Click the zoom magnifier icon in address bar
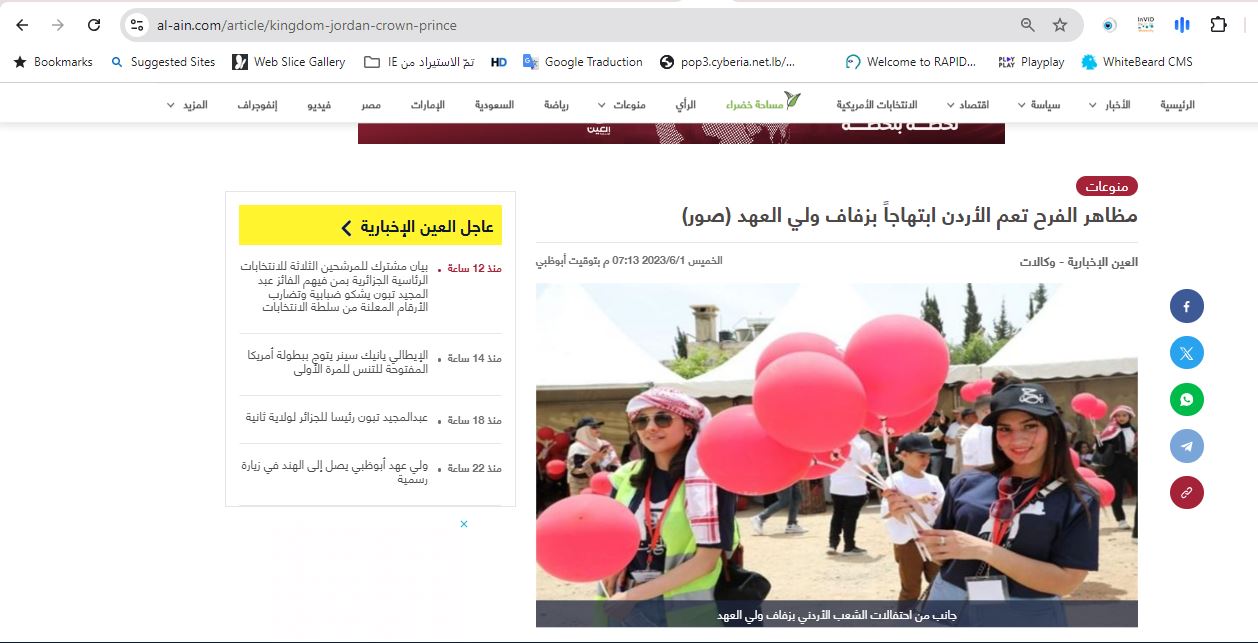1258x643 pixels. [1027, 25]
